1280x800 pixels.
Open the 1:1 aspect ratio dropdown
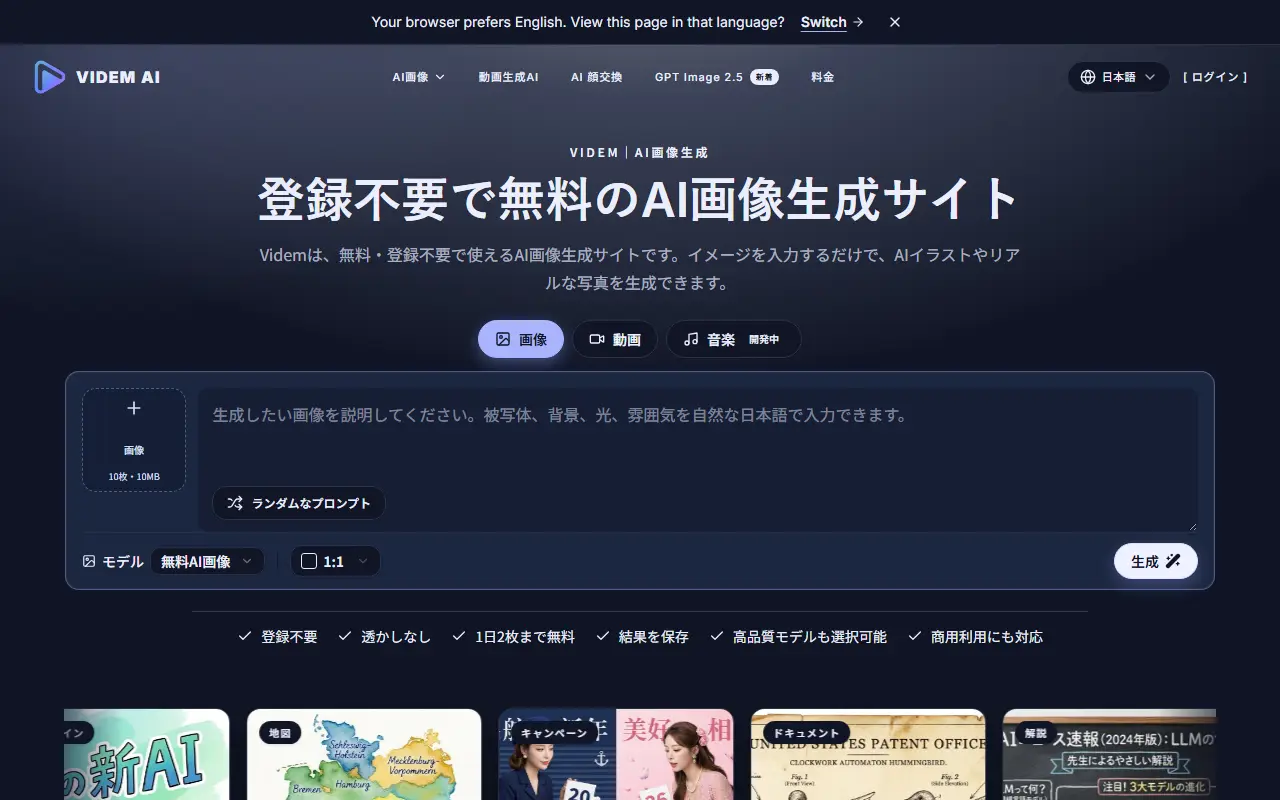point(335,562)
